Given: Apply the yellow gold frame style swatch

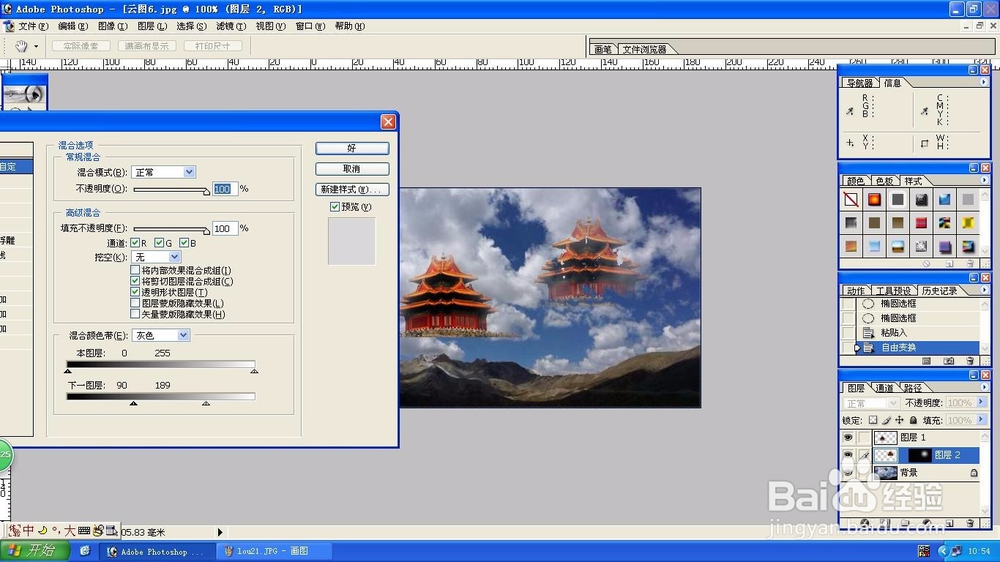Looking at the screenshot, I should [x=968, y=223].
